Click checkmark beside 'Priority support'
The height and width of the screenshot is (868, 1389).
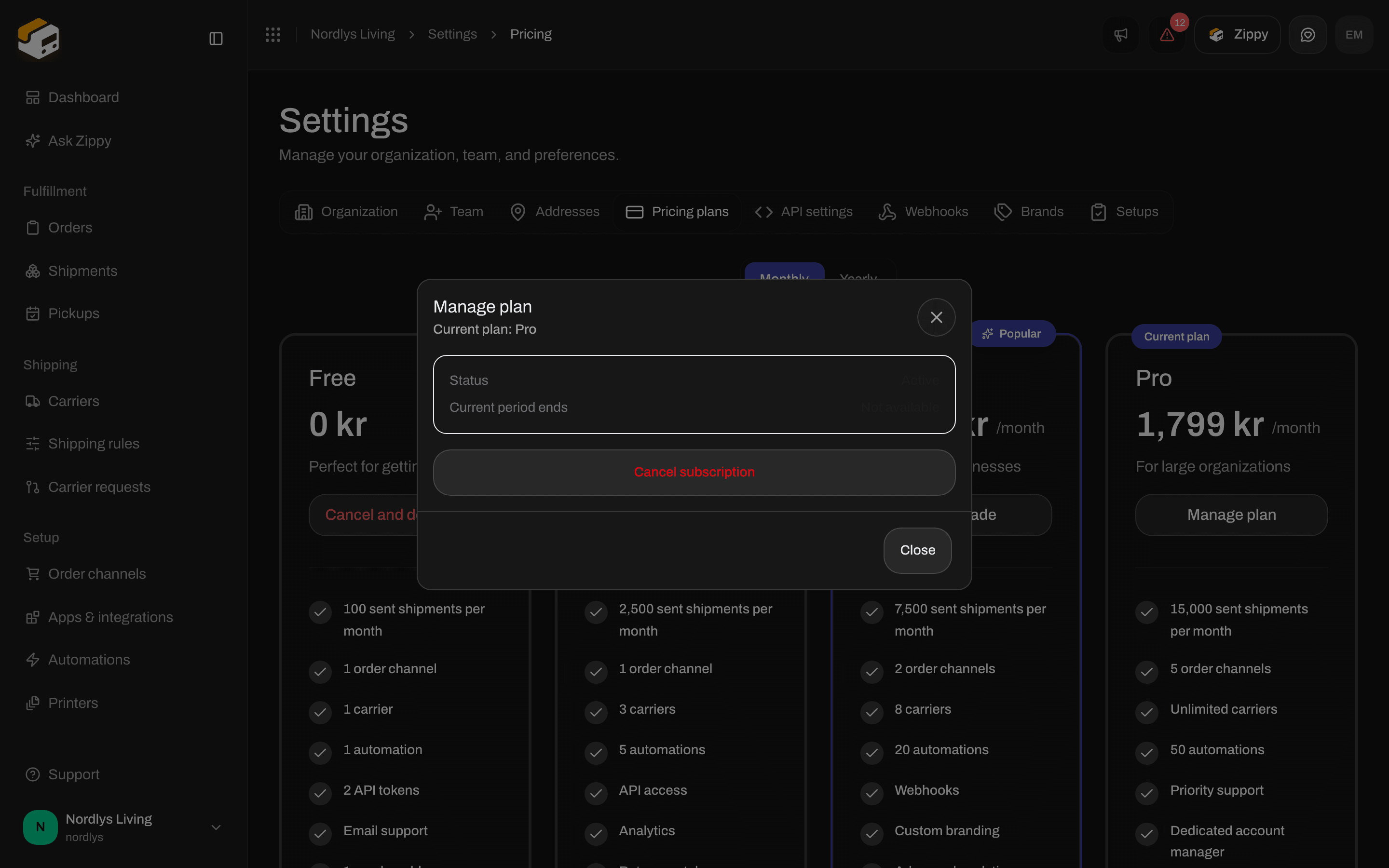[1146, 793]
